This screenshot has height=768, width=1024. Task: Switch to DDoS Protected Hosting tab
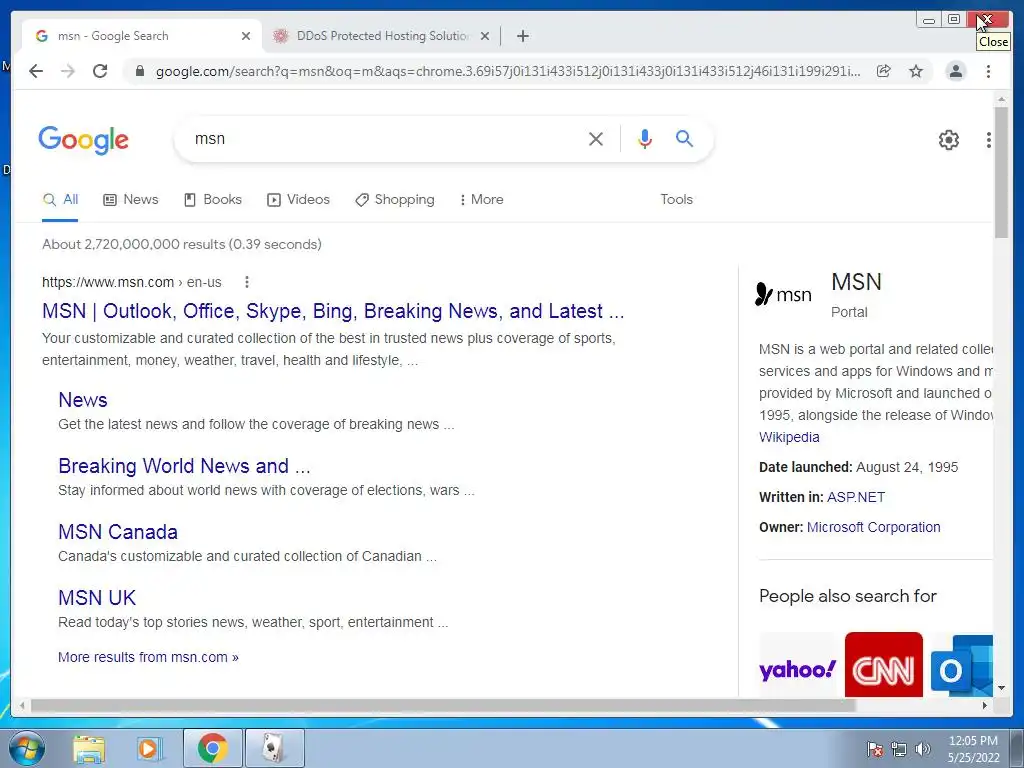pyautogui.click(x=382, y=36)
